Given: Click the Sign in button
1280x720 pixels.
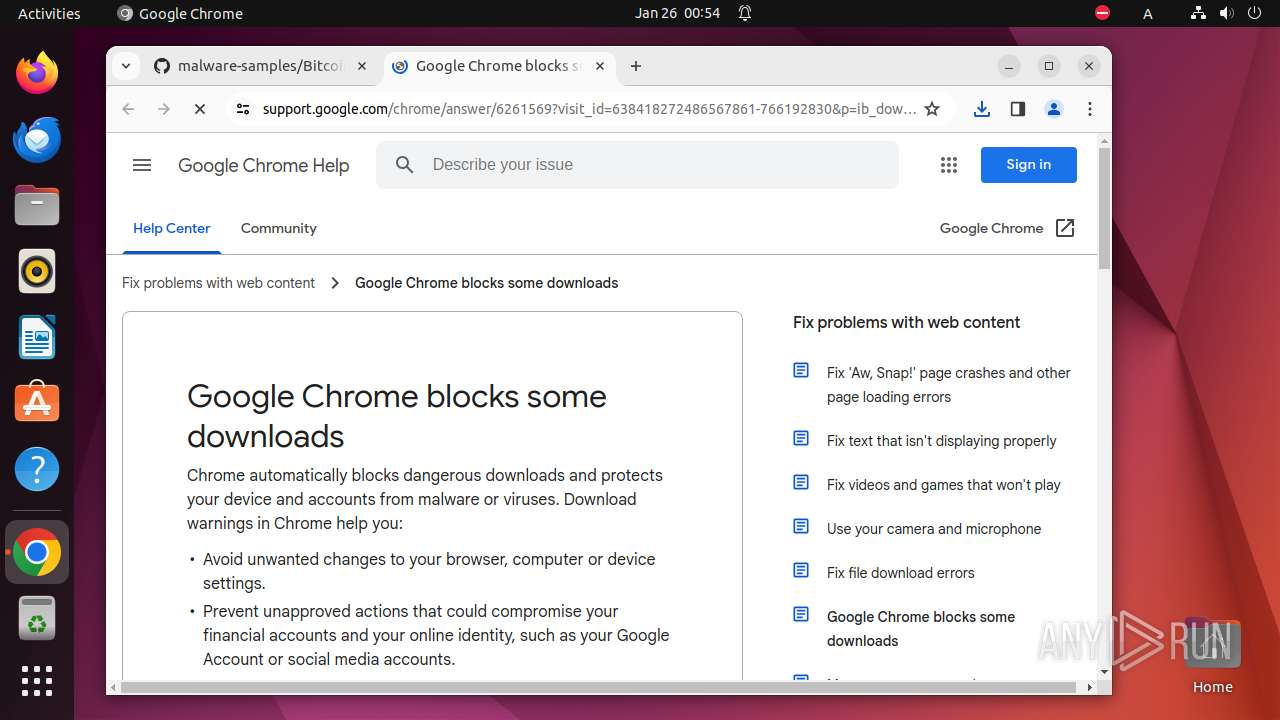Looking at the screenshot, I should coord(1028,165).
